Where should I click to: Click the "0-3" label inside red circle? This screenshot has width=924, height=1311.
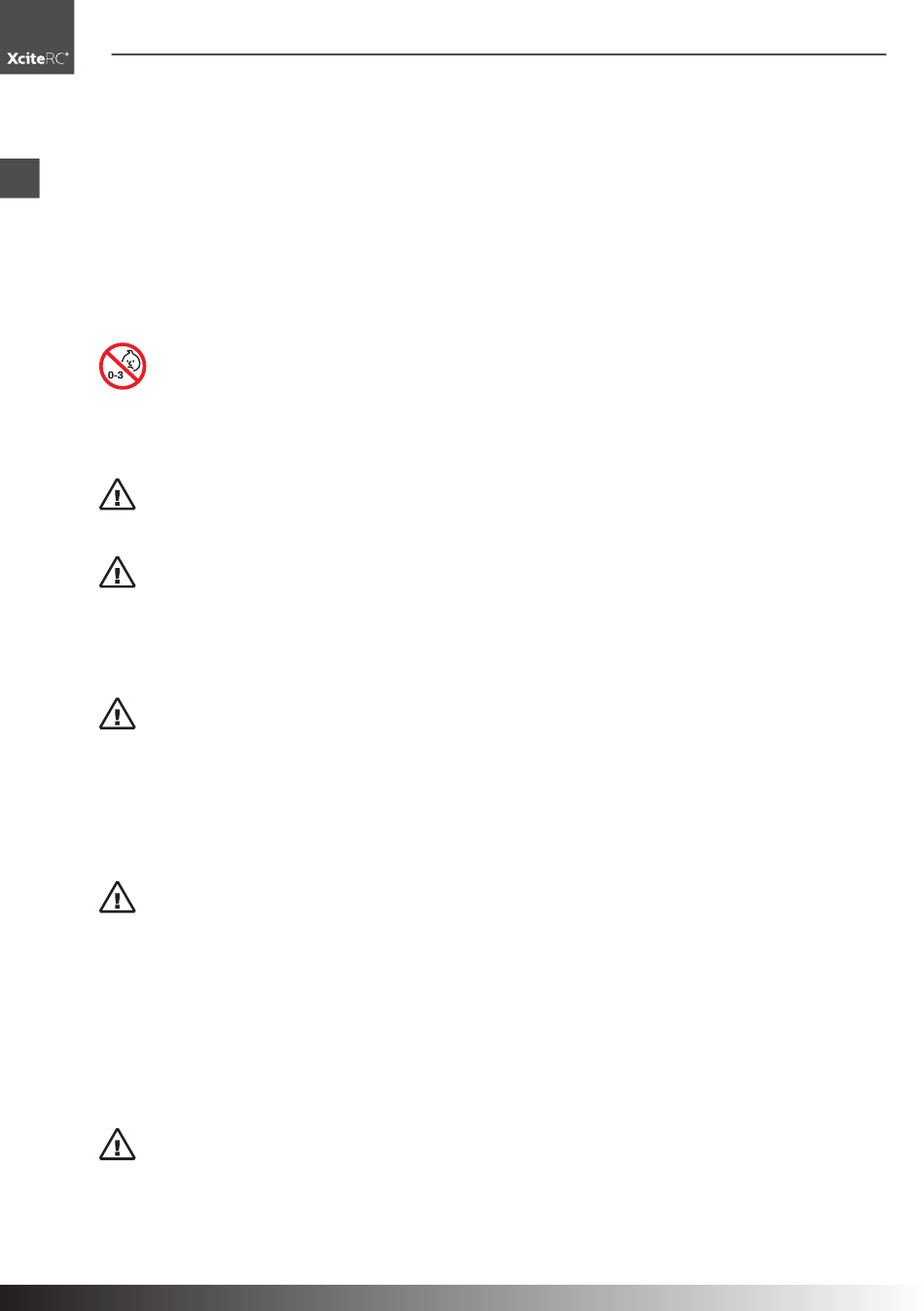pyautogui.click(x=116, y=374)
